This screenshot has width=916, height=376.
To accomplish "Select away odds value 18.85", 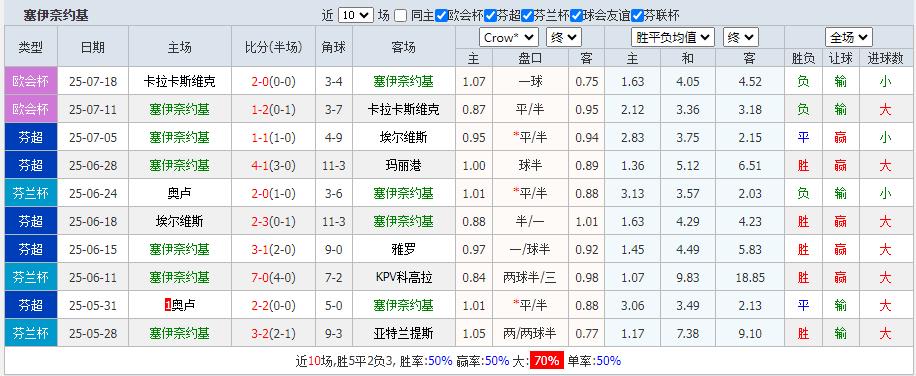I will click(750, 277).
